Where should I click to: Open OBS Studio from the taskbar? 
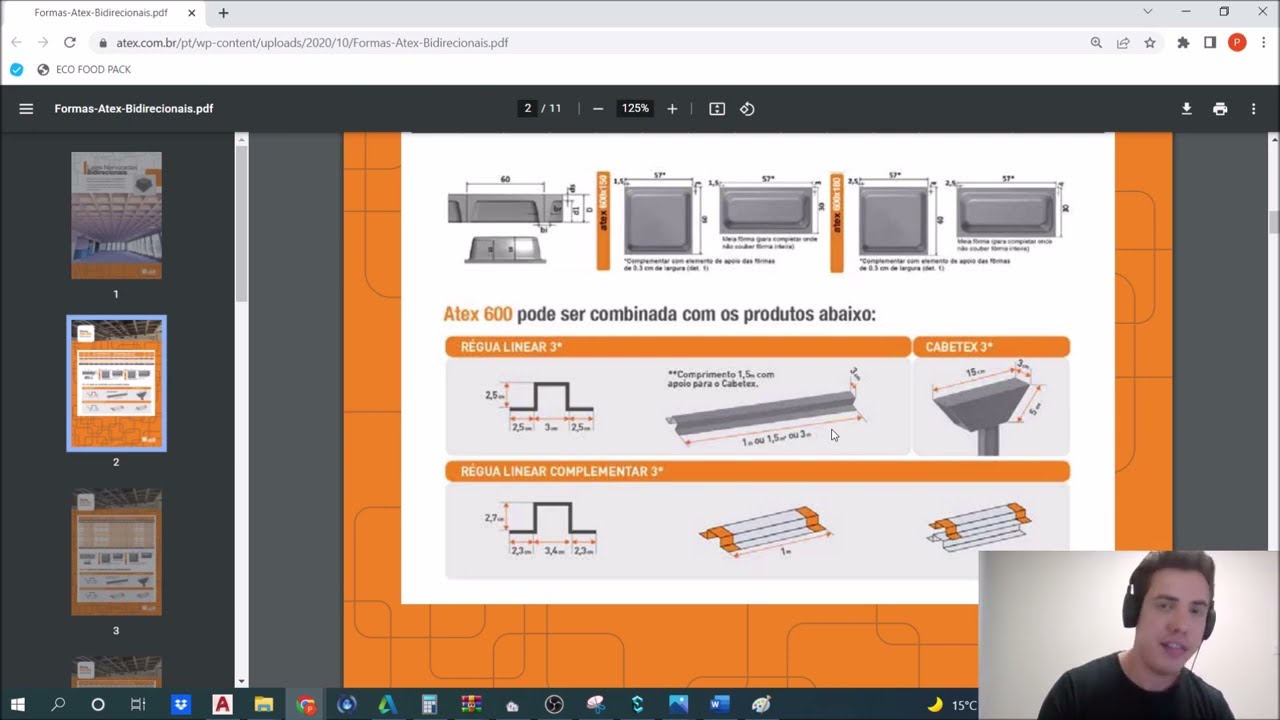click(x=554, y=705)
